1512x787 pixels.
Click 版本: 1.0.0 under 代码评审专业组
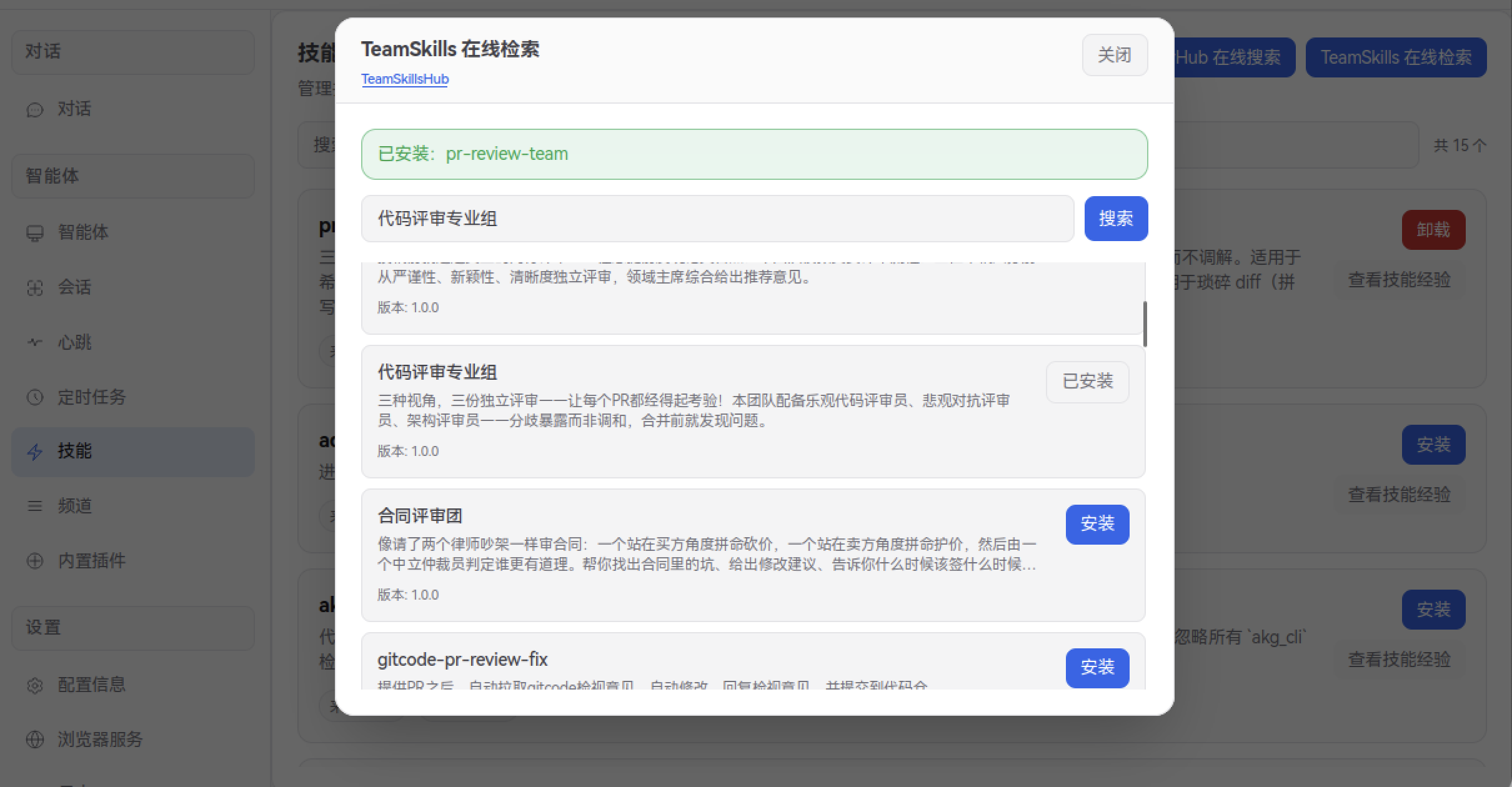coord(408,451)
